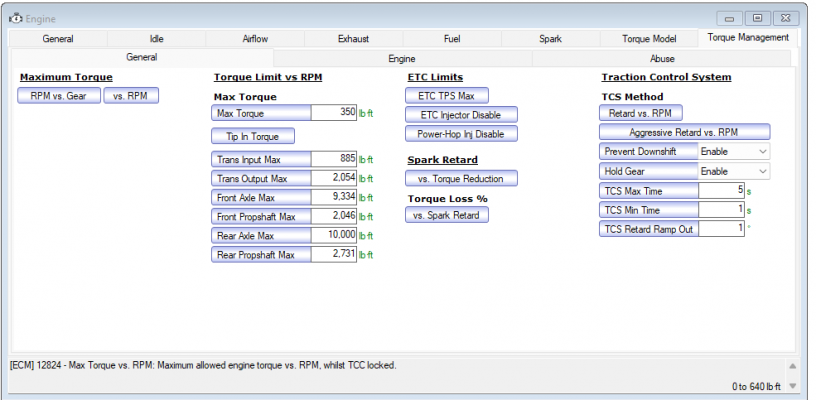Minimize the Engine window
The image size is (816, 400).
click(730, 19)
